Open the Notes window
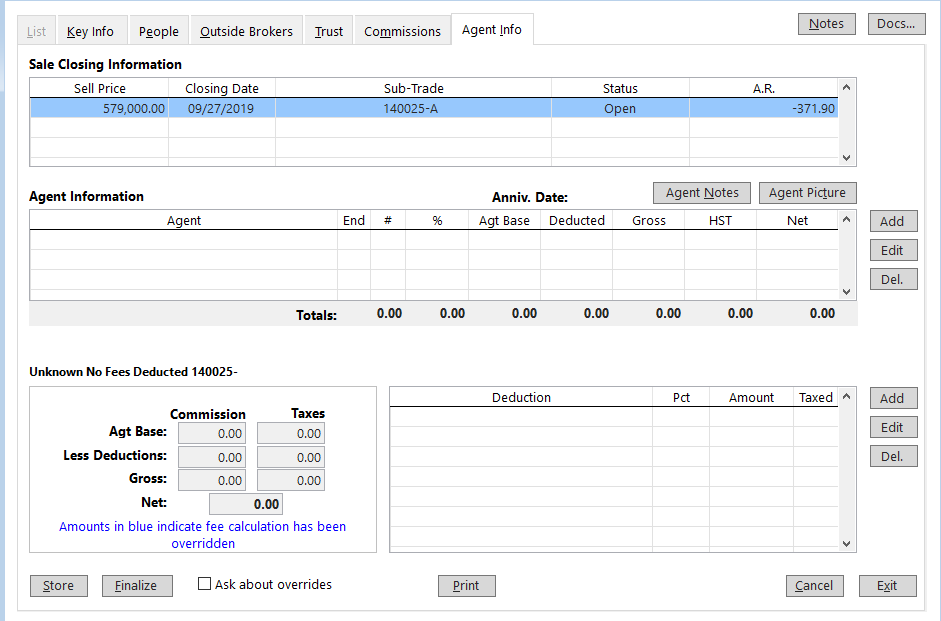Screen dimensions: 941x621 tap(826, 23)
